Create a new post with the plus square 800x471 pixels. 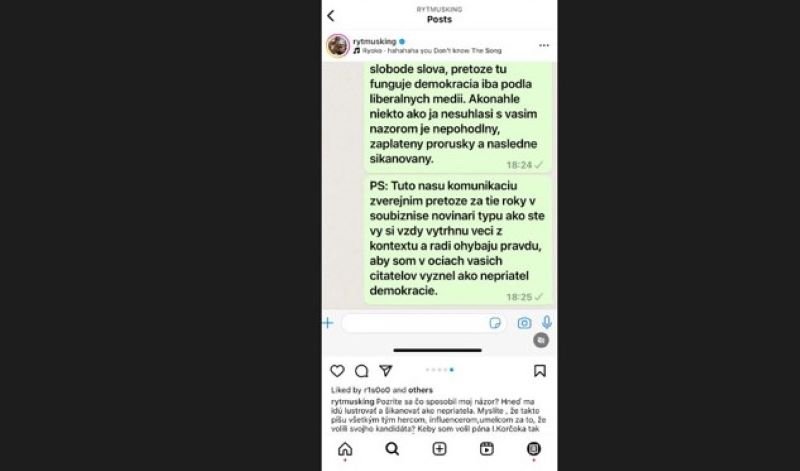(x=439, y=449)
